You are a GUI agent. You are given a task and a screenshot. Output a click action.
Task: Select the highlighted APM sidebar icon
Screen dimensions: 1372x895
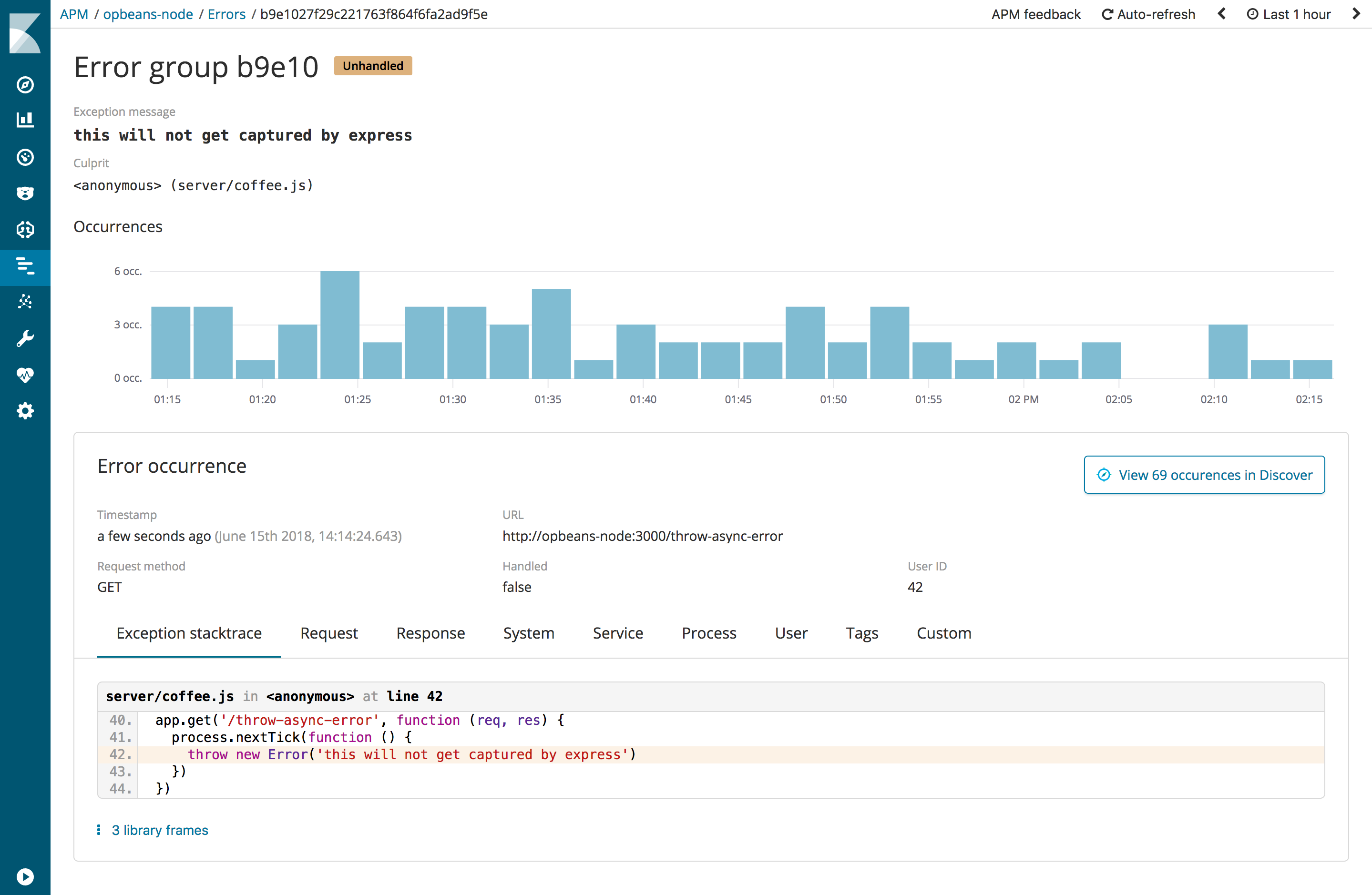click(25, 267)
